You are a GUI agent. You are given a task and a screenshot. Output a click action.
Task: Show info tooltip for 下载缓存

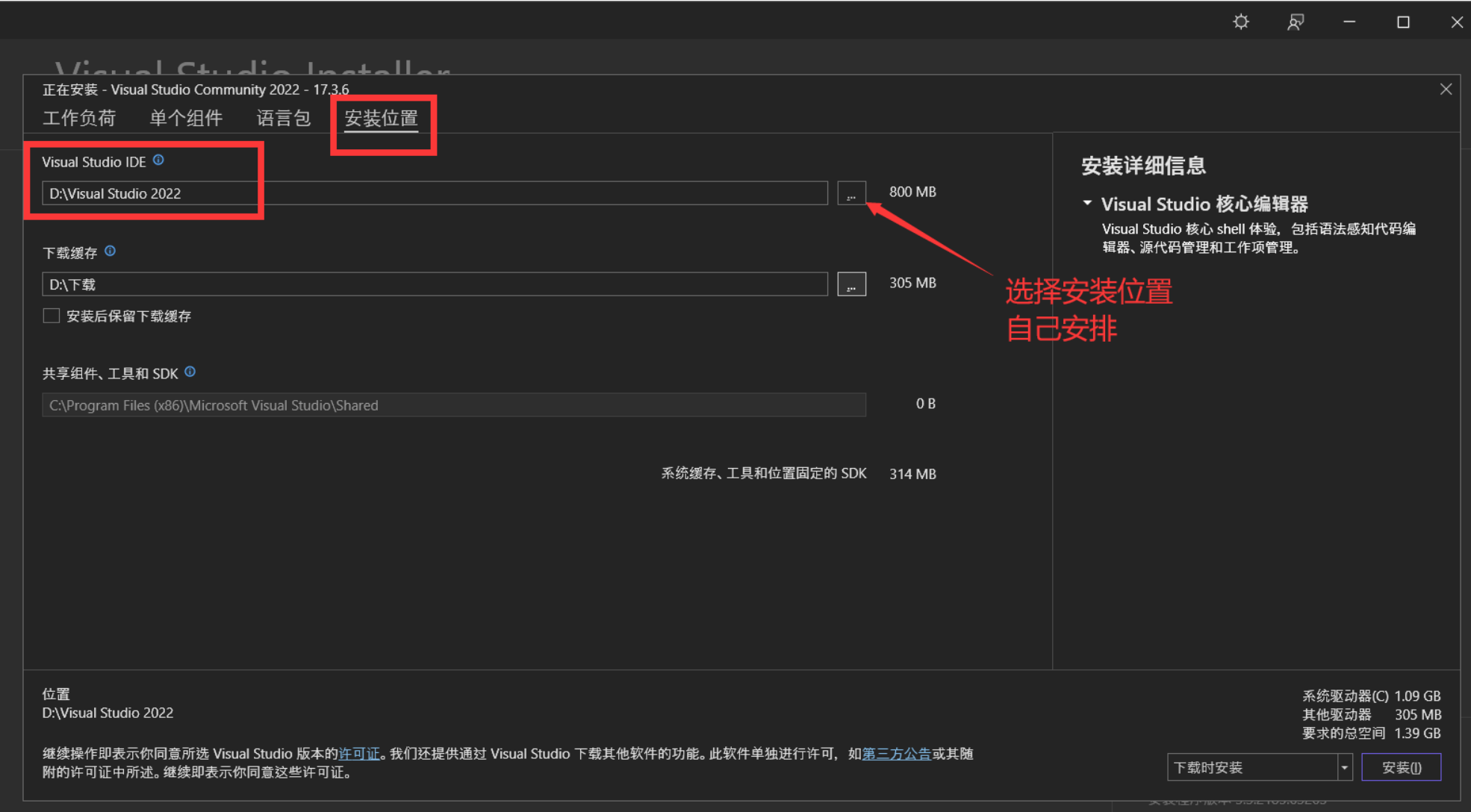pos(110,251)
